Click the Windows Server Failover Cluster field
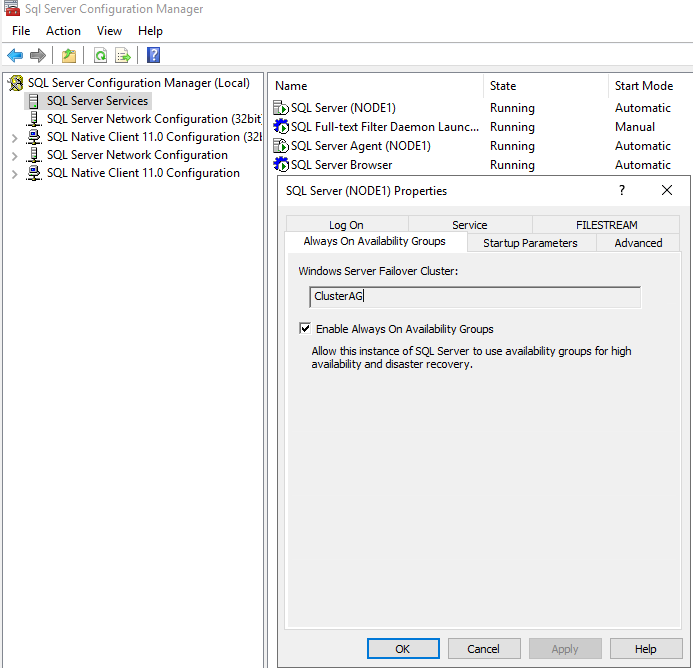693x668 pixels. [475, 296]
